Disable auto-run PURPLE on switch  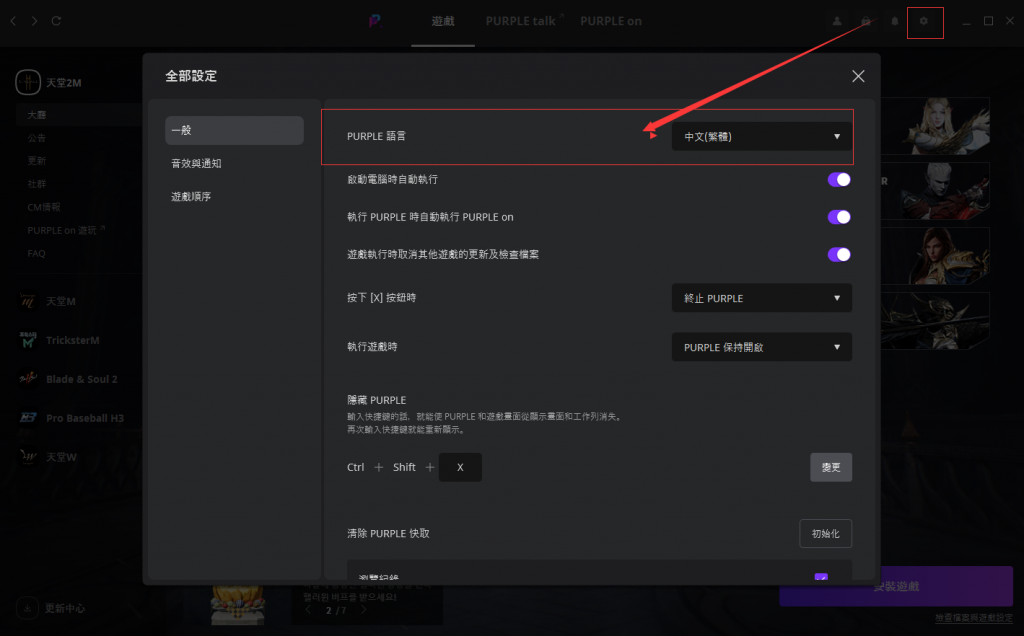839,217
